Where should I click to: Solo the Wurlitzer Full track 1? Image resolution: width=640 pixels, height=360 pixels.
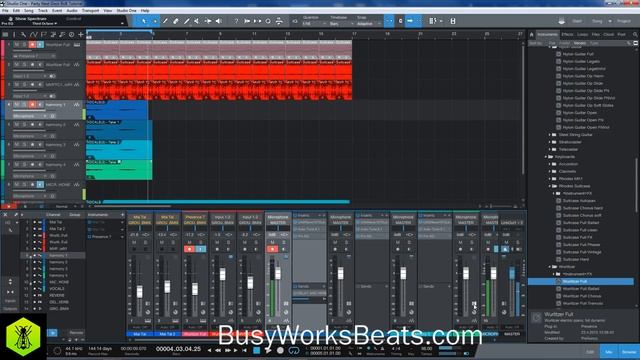24,44
